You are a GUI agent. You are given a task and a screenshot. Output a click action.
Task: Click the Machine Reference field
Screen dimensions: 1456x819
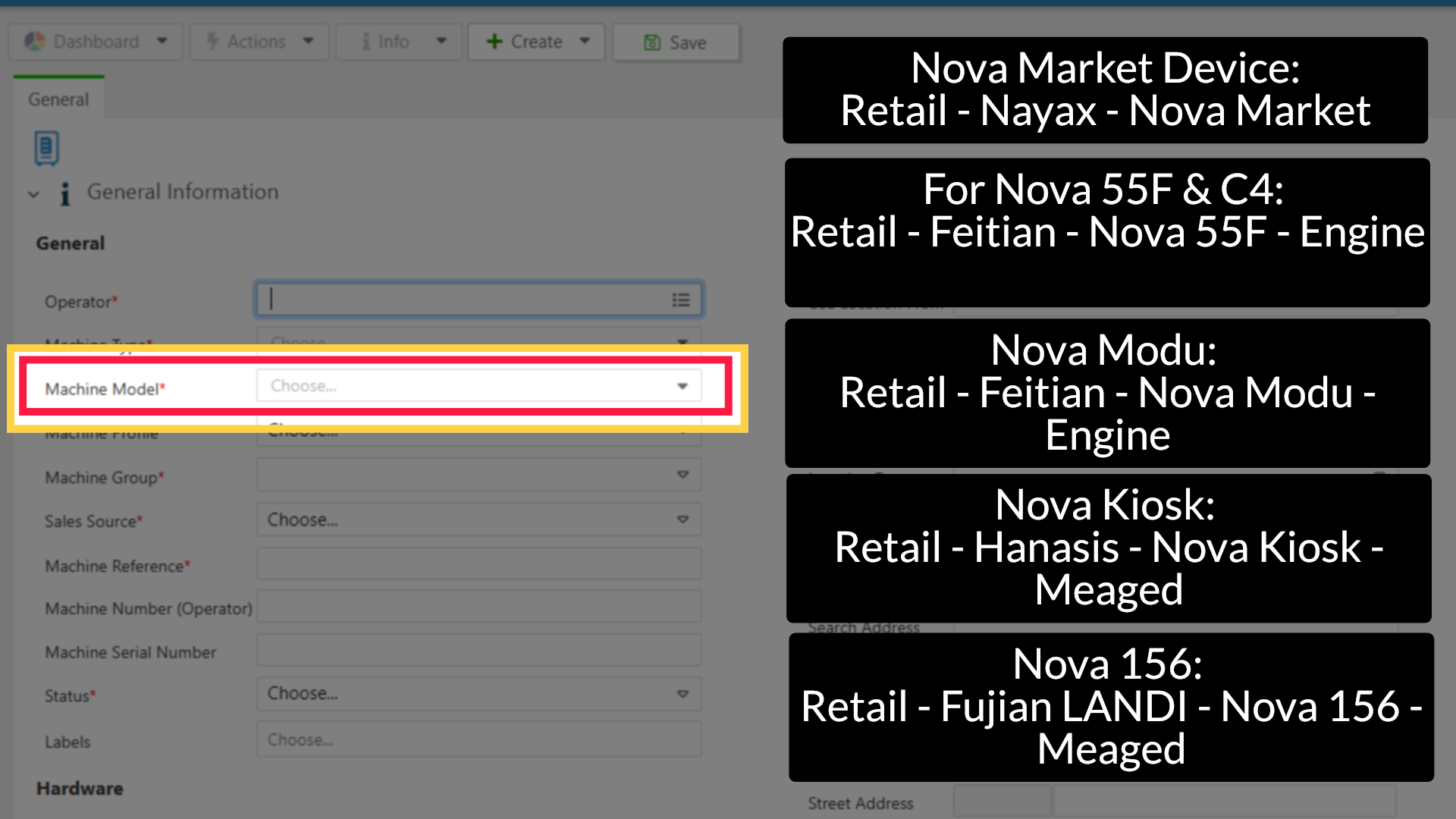pos(479,565)
